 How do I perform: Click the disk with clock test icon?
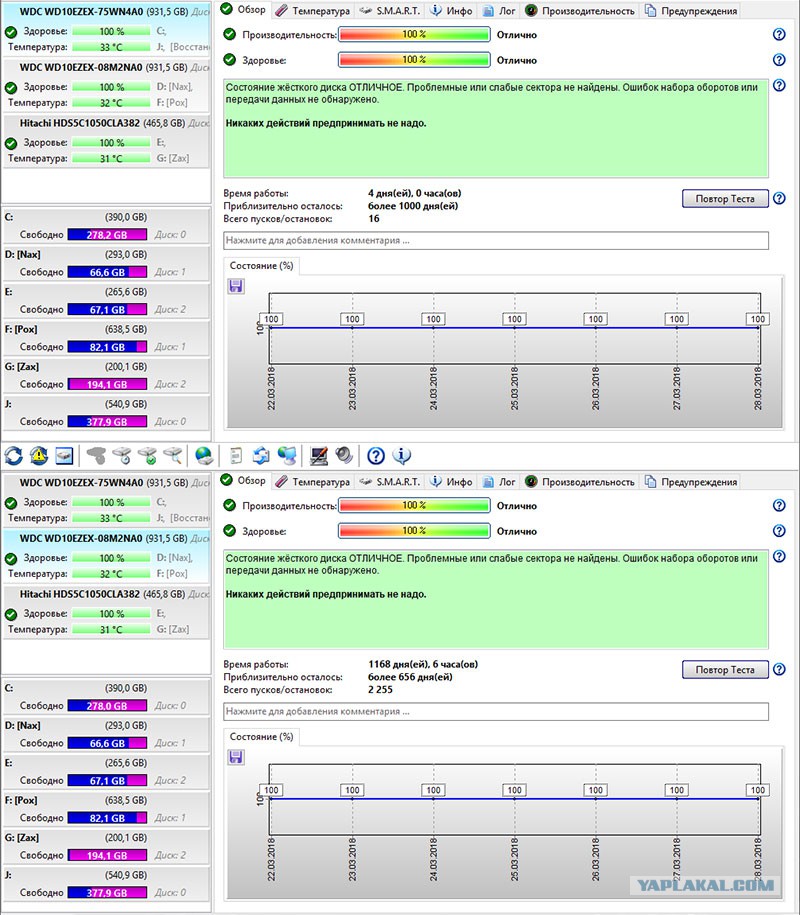tap(122, 455)
